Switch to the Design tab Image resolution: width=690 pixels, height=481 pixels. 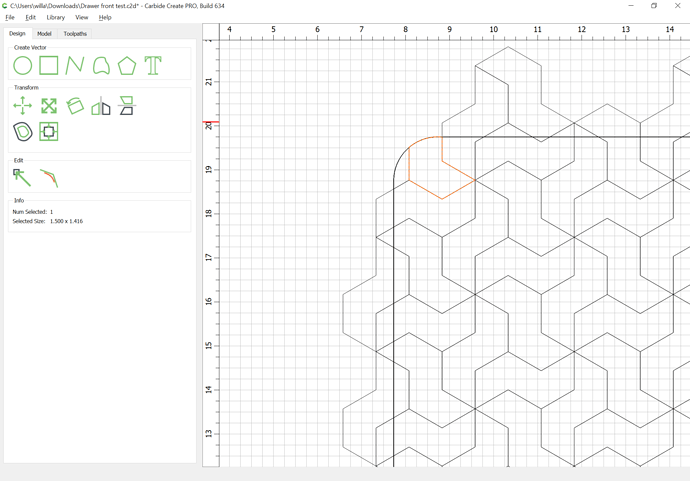tap(17, 33)
